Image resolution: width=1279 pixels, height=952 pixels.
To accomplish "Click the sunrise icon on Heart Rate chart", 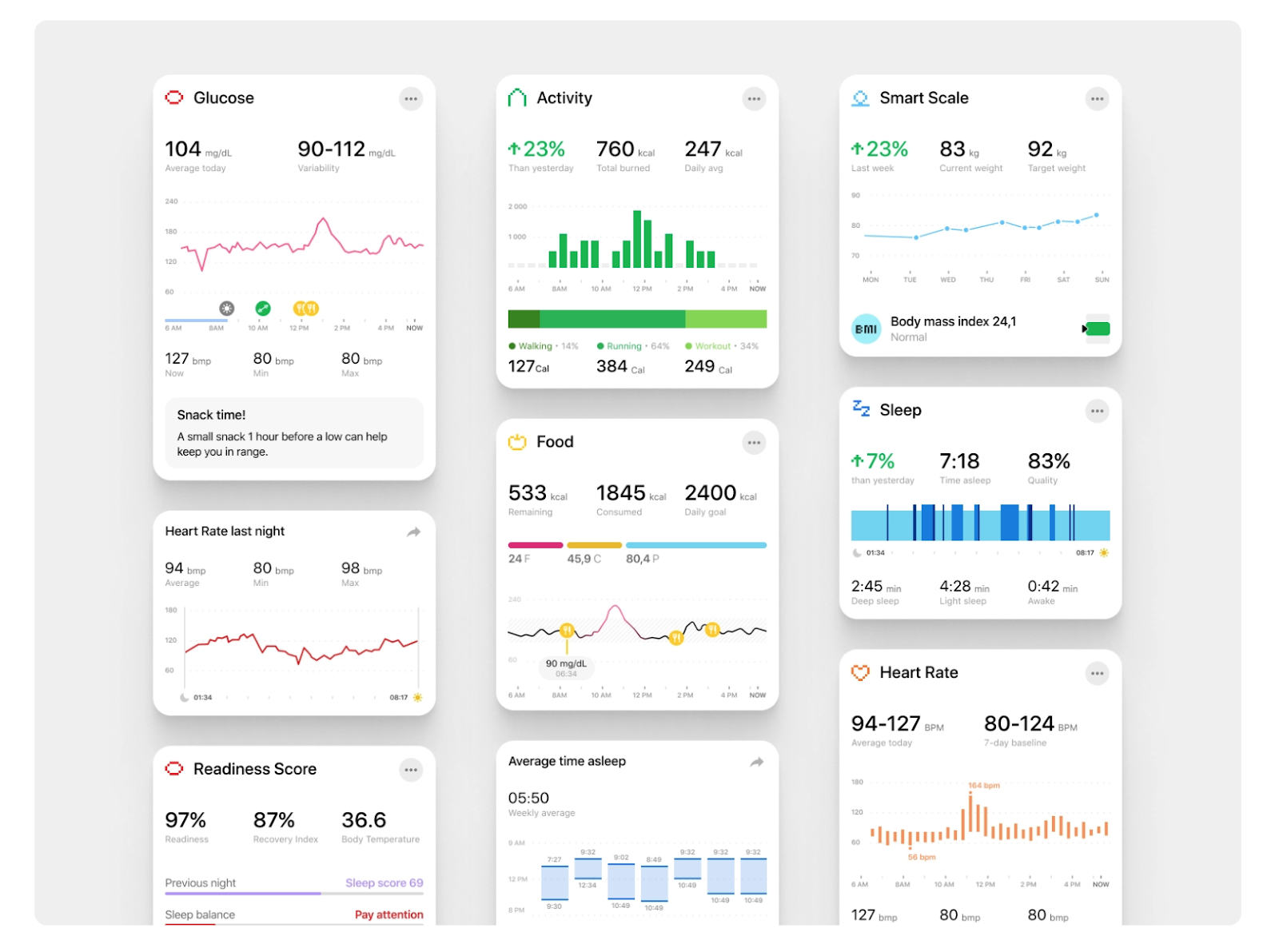I will 417,697.
